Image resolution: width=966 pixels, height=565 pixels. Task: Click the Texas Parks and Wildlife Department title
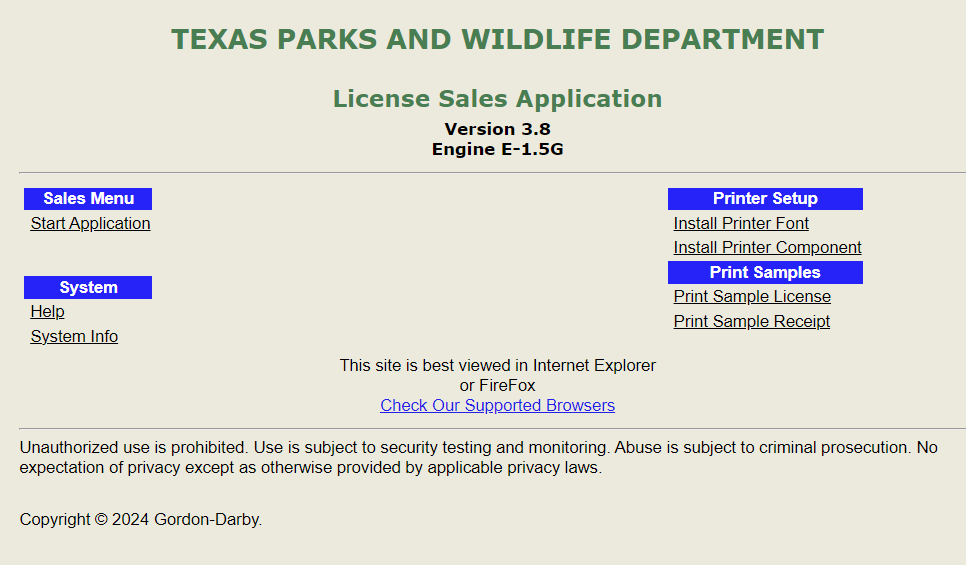[497, 40]
